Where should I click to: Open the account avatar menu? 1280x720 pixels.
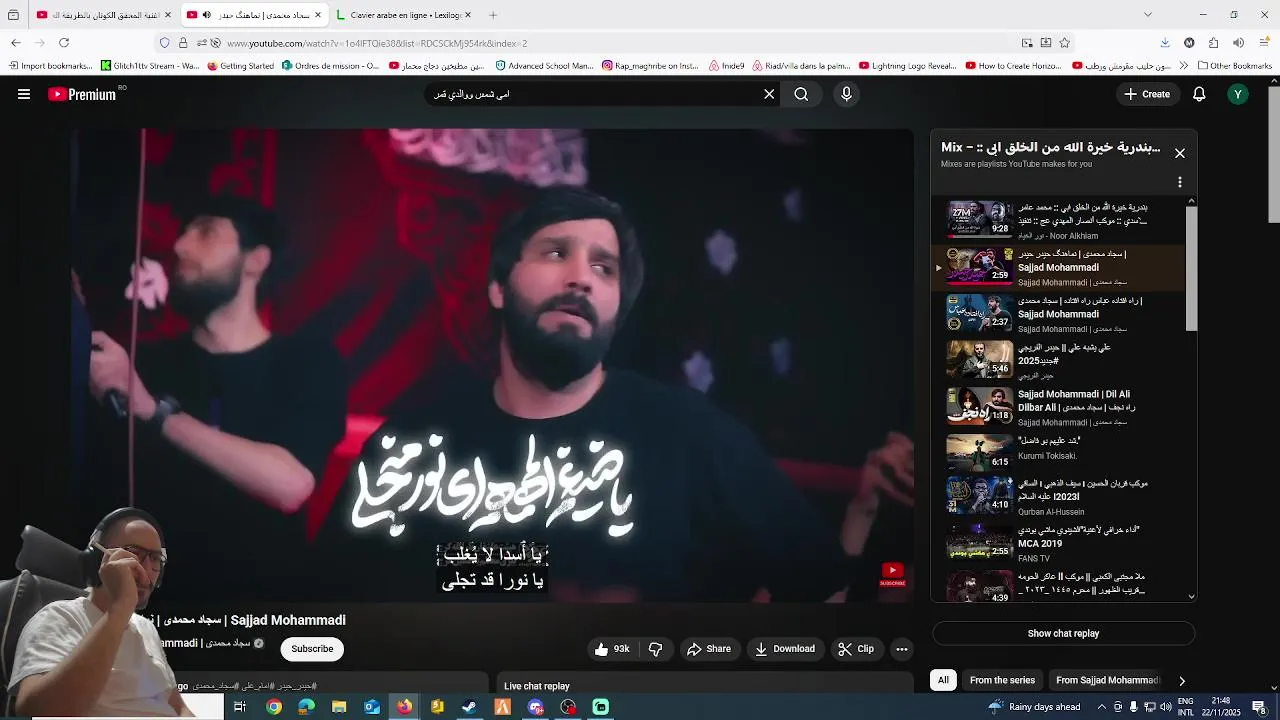1238,94
